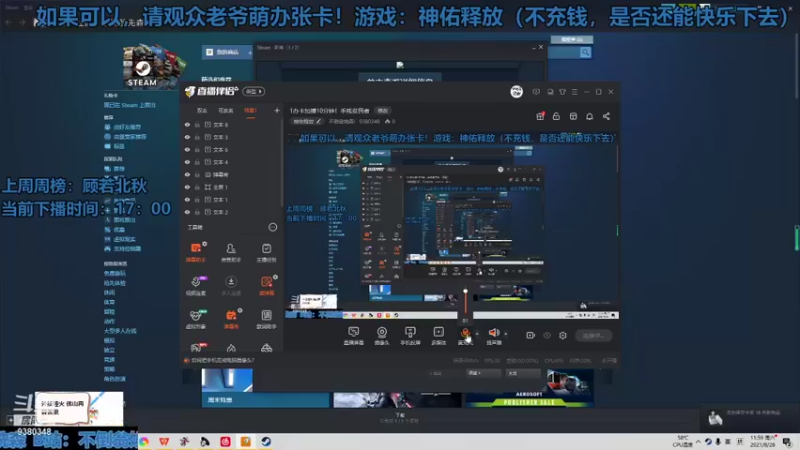Viewport: 800px width, 450px height.
Task: Open Steam downloads label at window bottom
Action: click(x=400, y=417)
